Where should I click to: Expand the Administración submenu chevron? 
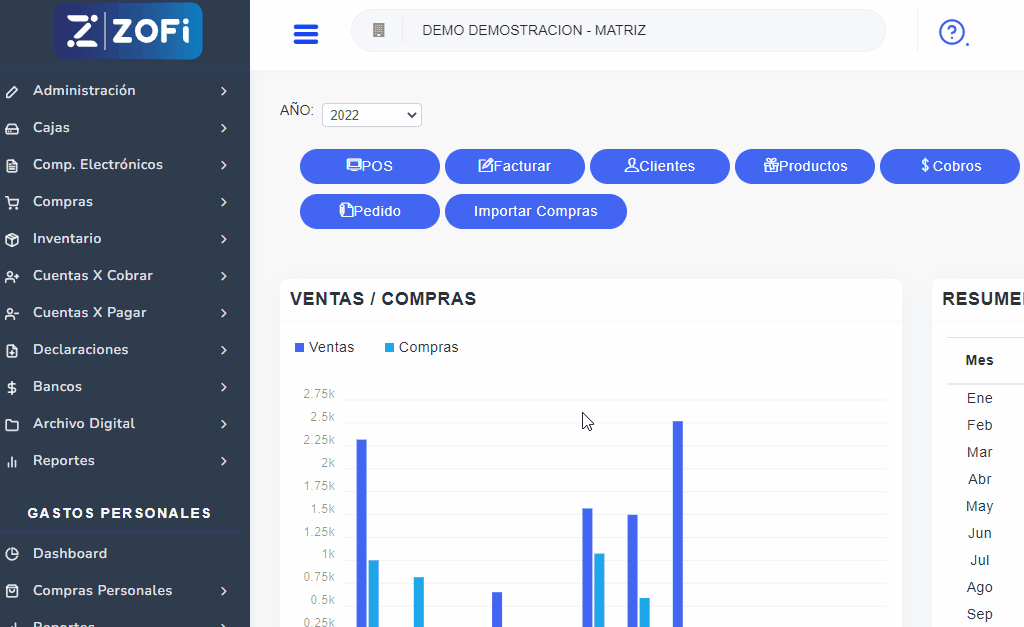click(224, 91)
